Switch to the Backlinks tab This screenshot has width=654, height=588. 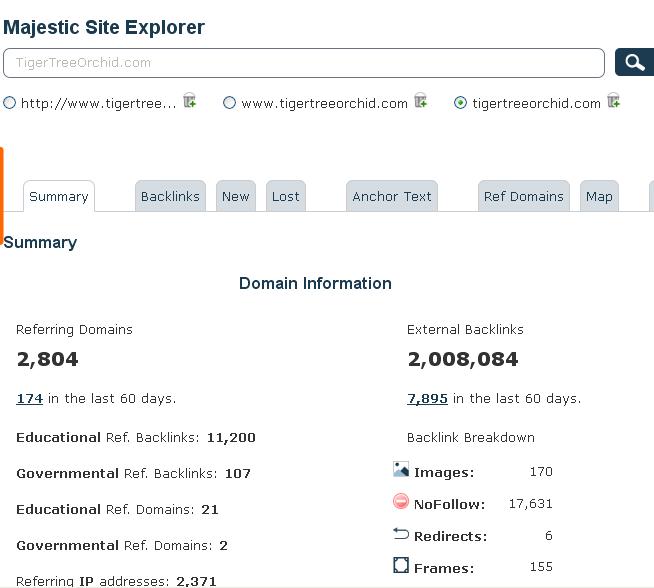(x=170, y=196)
